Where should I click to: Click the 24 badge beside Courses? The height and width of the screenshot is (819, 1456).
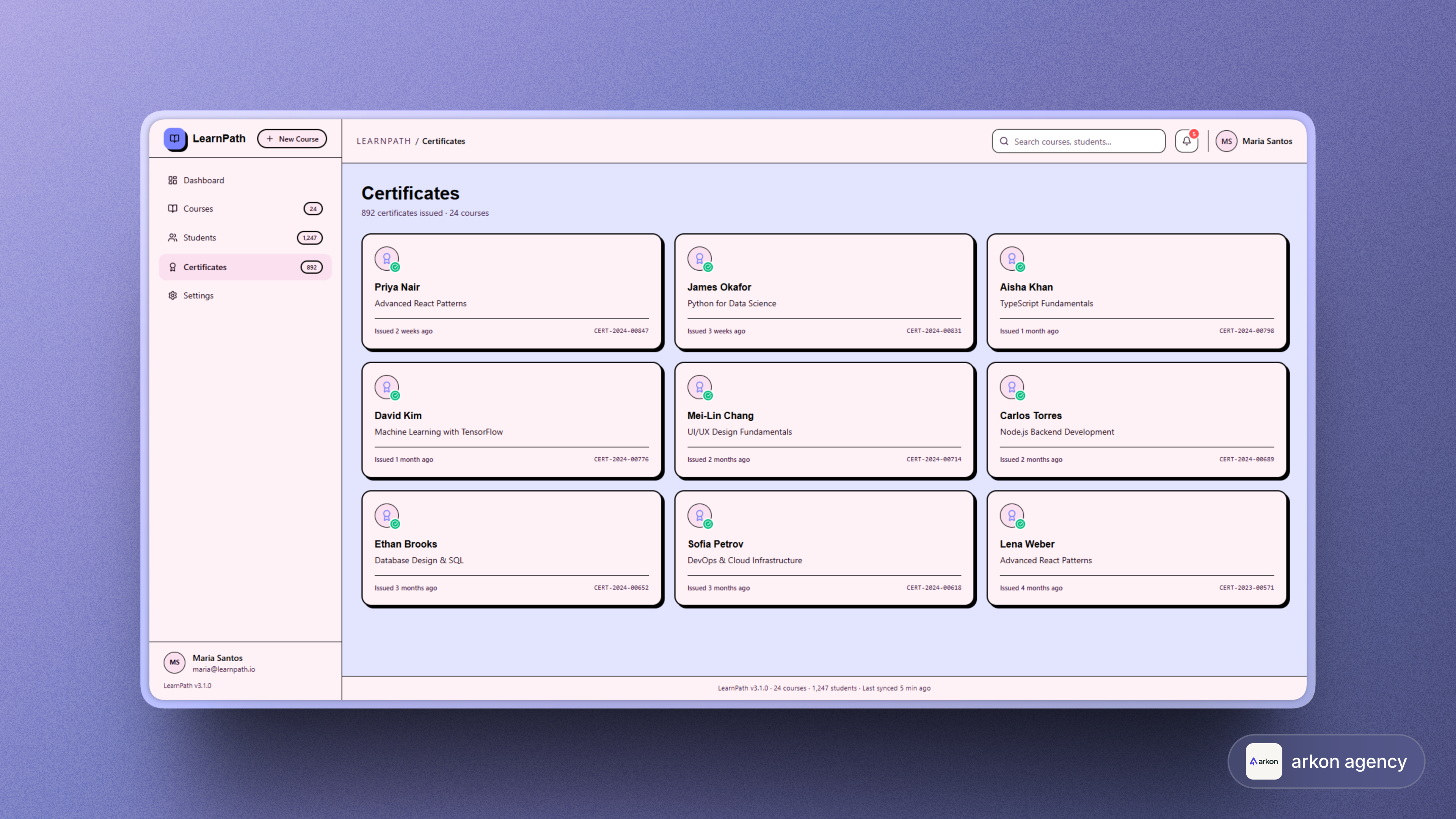tap(313, 209)
